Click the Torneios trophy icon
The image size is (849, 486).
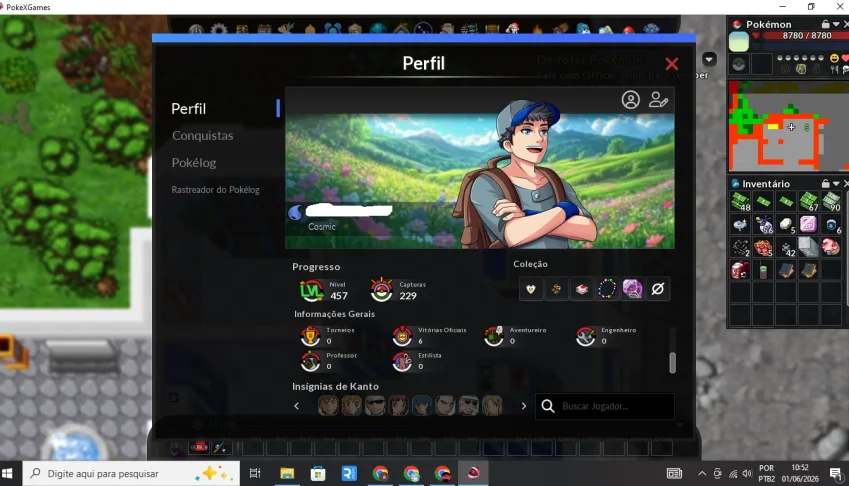(x=310, y=336)
